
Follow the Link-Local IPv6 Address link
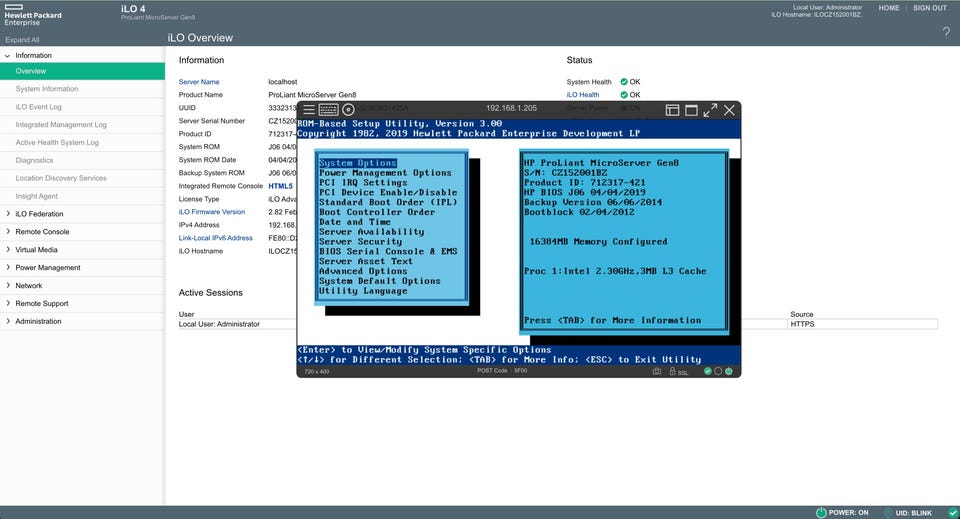216,238
